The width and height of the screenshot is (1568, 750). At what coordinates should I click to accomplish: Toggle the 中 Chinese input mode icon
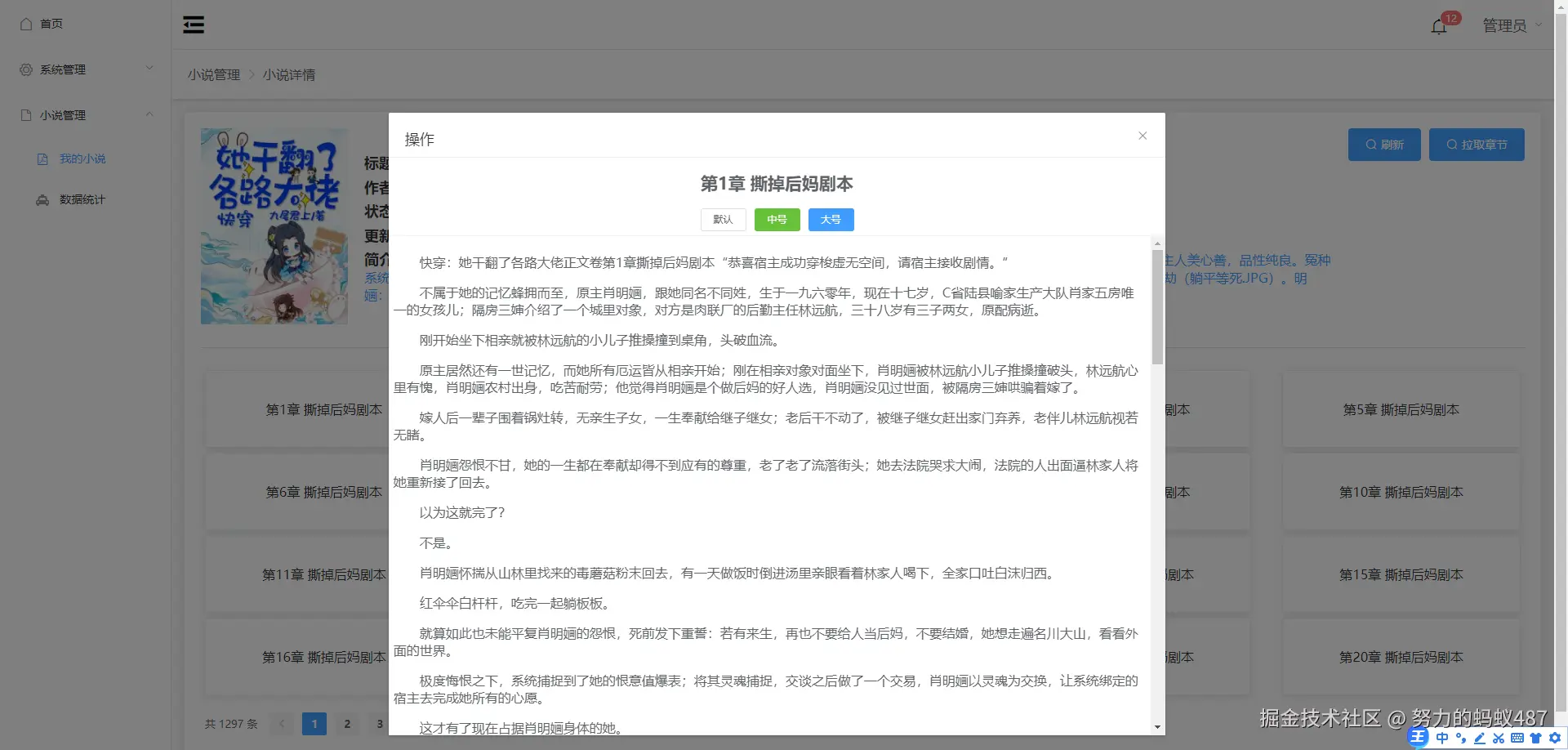tap(1442, 738)
